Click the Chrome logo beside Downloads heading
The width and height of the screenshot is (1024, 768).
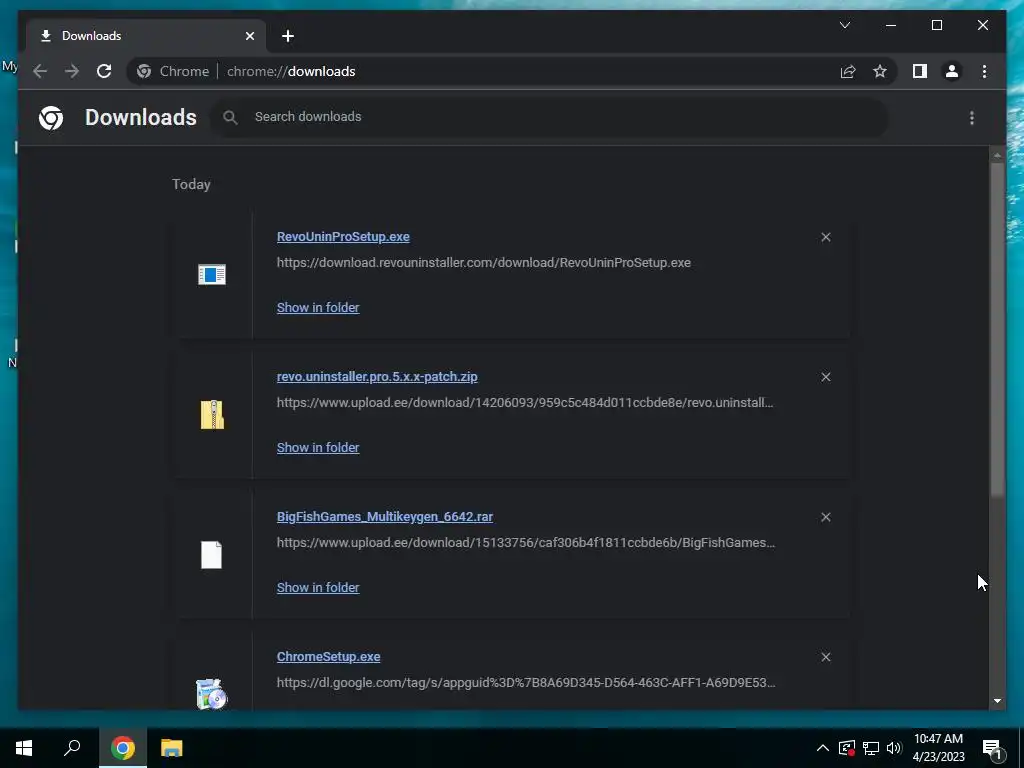(51, 118)
